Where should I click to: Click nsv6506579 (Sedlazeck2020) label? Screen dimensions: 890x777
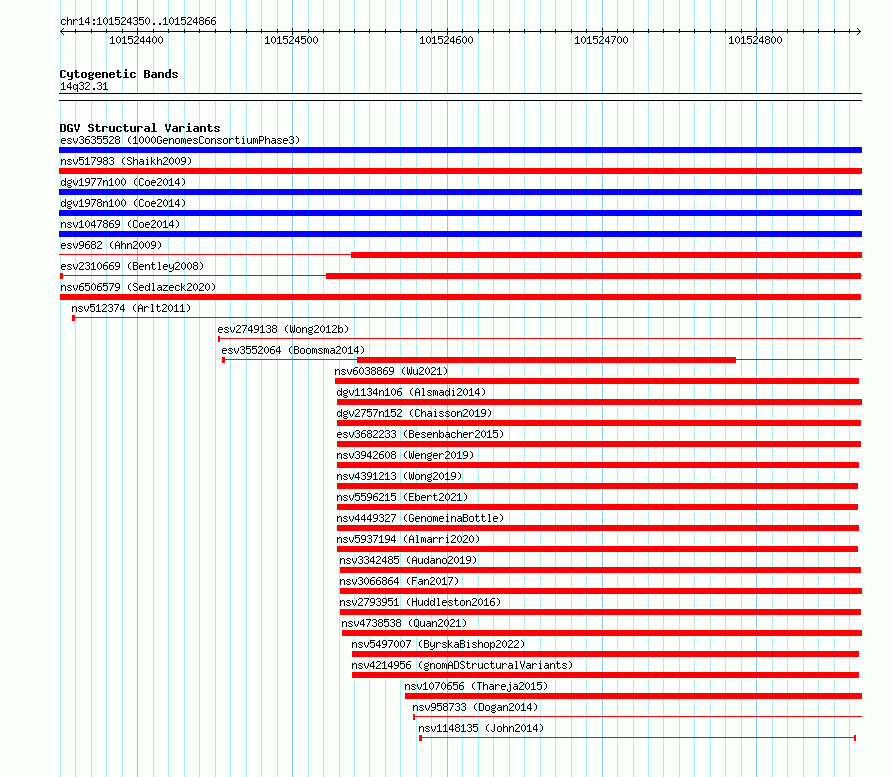[x=138, y=287]
